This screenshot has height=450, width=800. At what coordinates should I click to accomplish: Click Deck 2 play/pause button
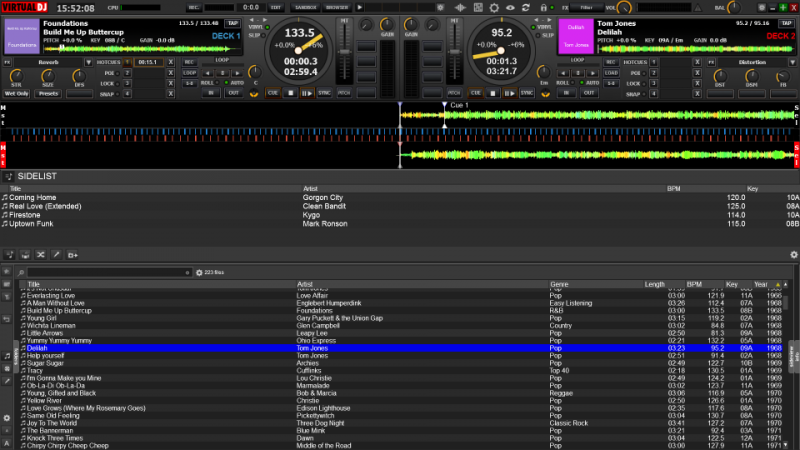coord(509,93)
